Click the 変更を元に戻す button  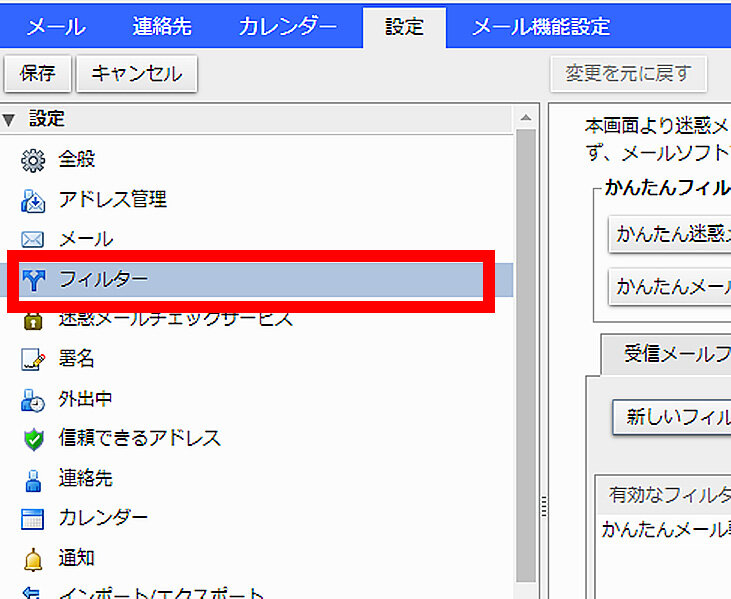point(628,73)
